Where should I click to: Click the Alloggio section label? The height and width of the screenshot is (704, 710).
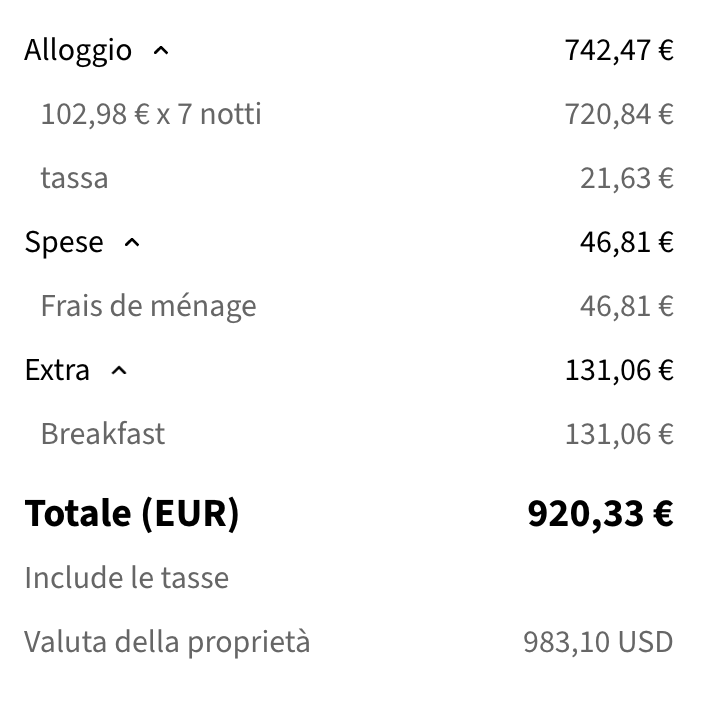click(x=78, y=50)
